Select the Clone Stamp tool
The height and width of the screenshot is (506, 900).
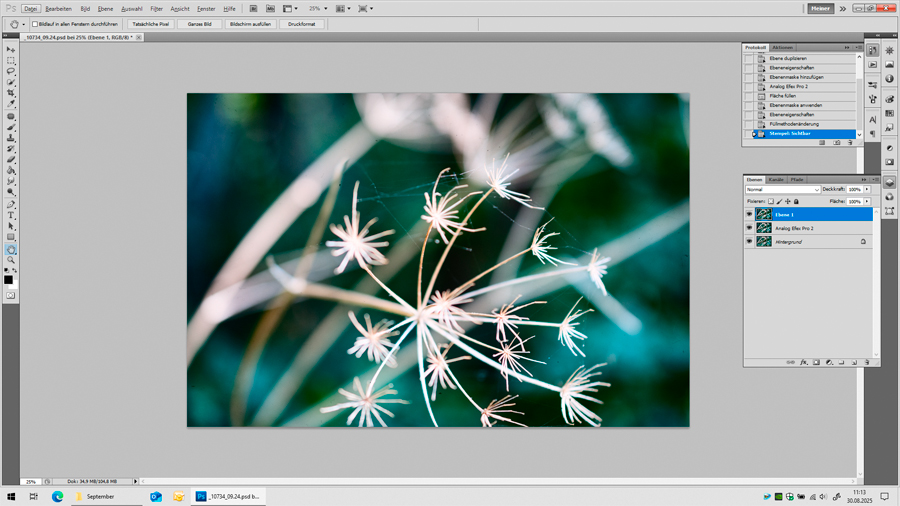pyautogui.click(x=11, y=138)
